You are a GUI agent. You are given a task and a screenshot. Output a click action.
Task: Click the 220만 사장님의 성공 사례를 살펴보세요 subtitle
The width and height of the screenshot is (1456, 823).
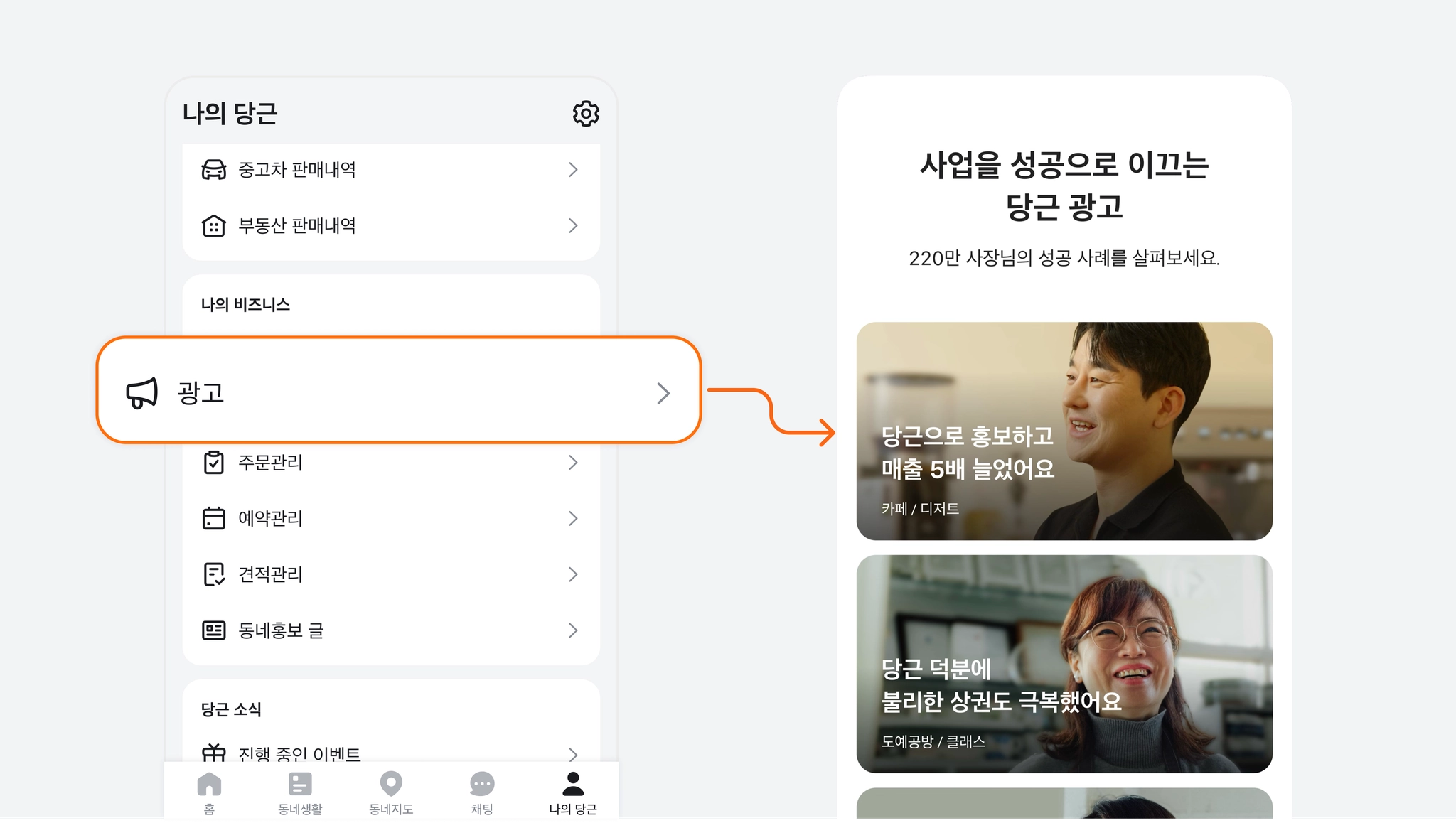tap(1064, 258)
